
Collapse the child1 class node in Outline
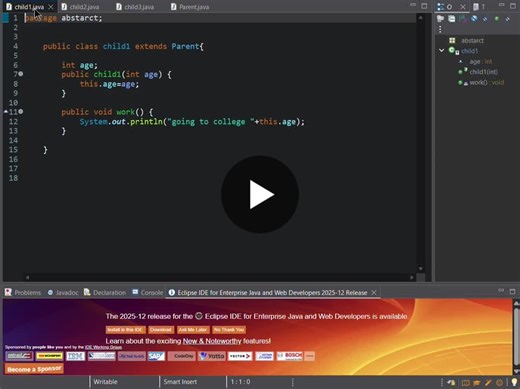(442, 51)
